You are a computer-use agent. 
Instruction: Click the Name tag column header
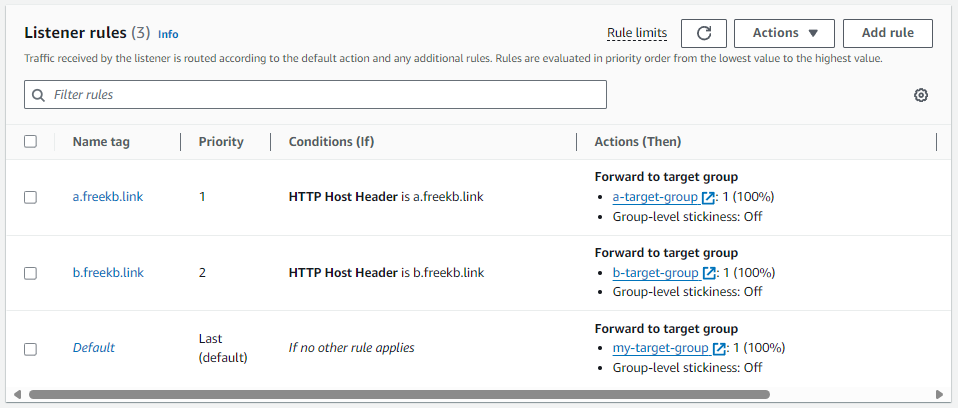pyautogui.click(x=101, y=142)
